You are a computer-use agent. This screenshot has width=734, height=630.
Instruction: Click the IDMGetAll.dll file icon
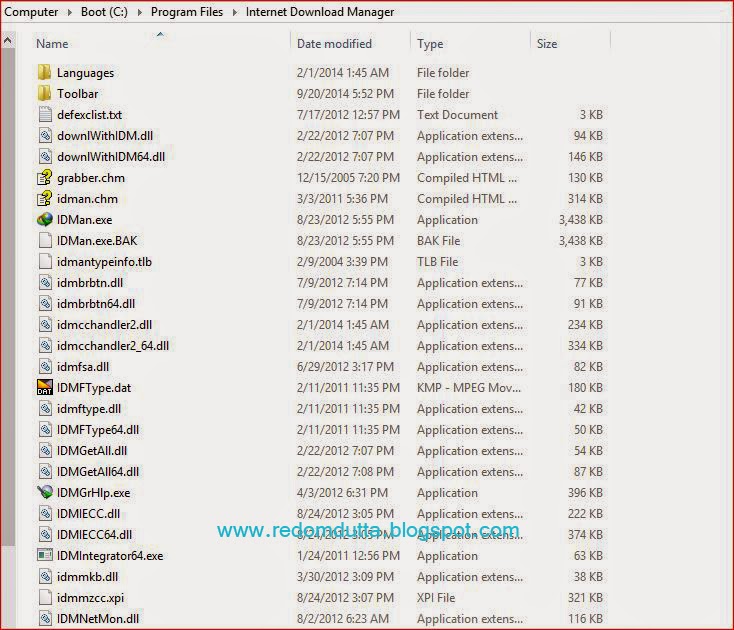45,451
